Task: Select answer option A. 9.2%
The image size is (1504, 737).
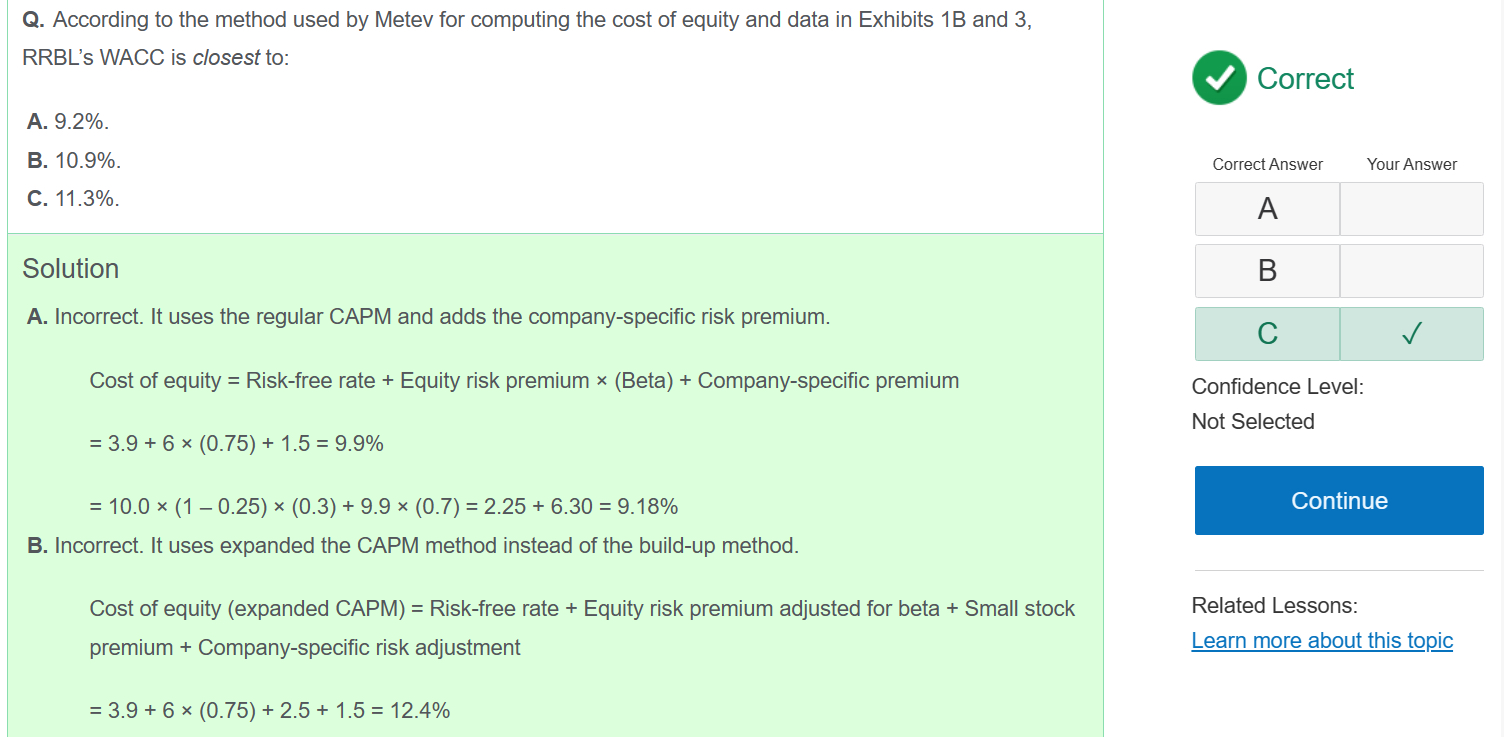Action: (68, 122)
